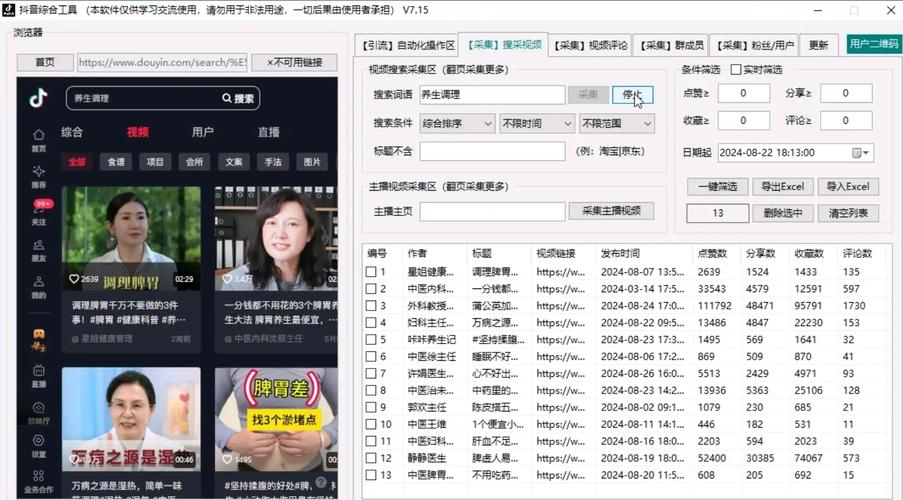Open the 我的 profile icon in sidebar
Viewport: 903px width, 500px height.
[x=39, y=282]
